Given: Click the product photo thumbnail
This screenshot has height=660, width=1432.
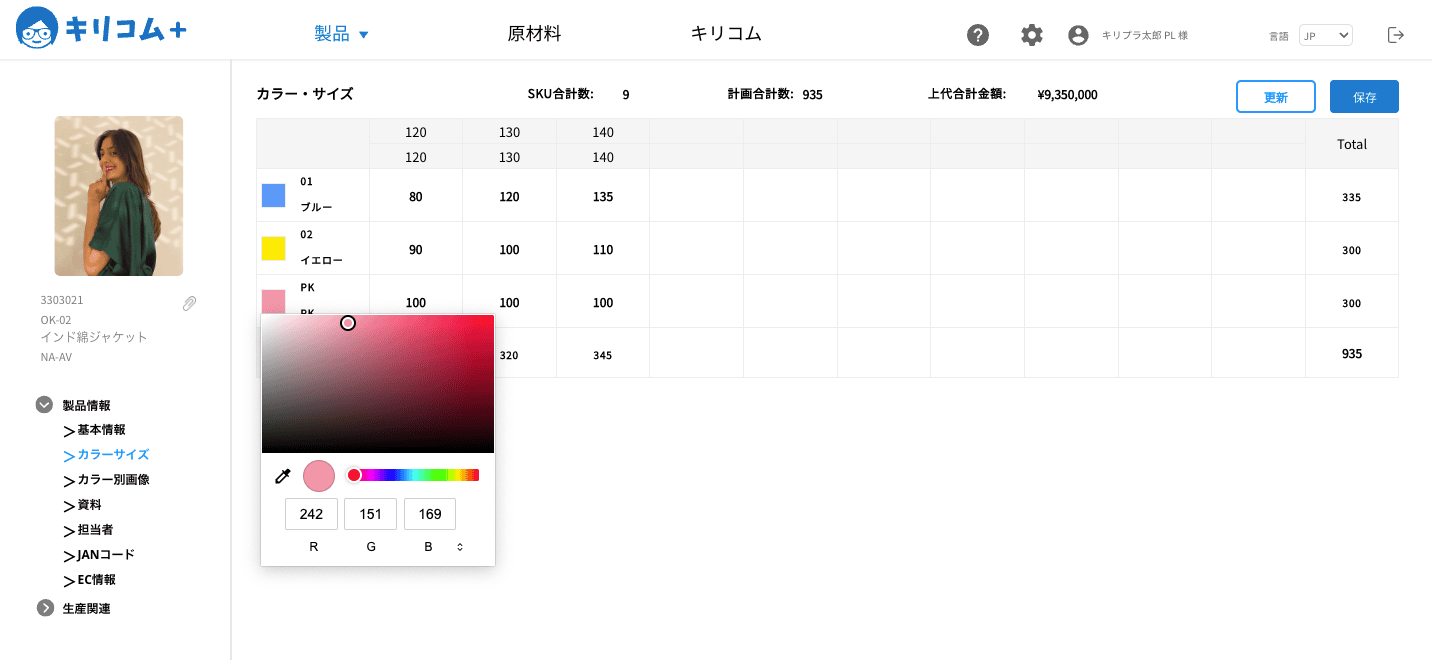Looking at the screenshot, I should [119, 196].
